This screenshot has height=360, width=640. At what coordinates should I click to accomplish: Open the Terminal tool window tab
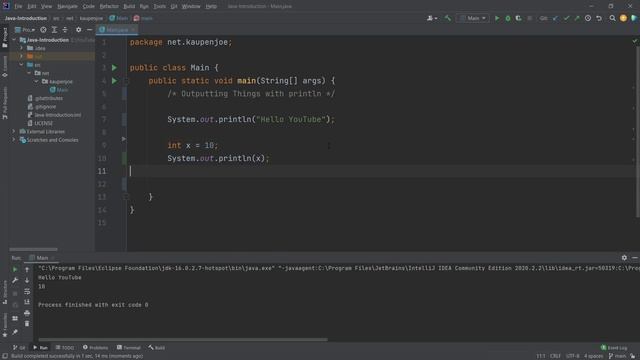(129, 348)
